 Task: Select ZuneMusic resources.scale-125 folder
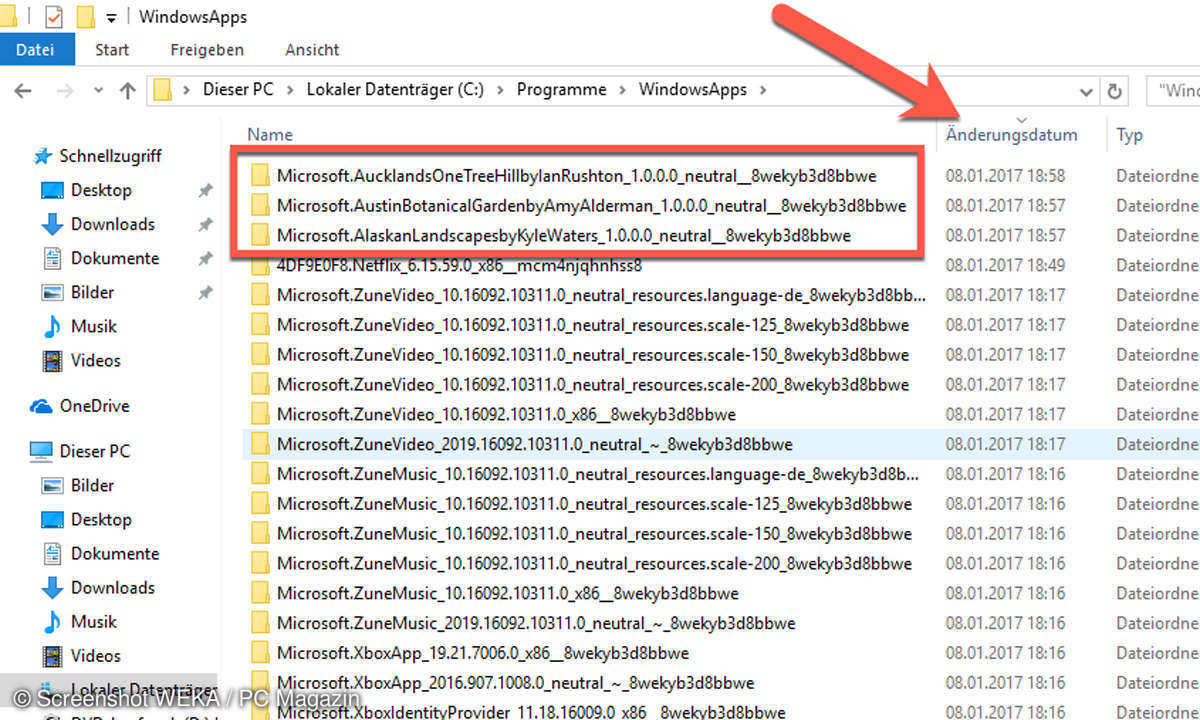coord(595,504)
